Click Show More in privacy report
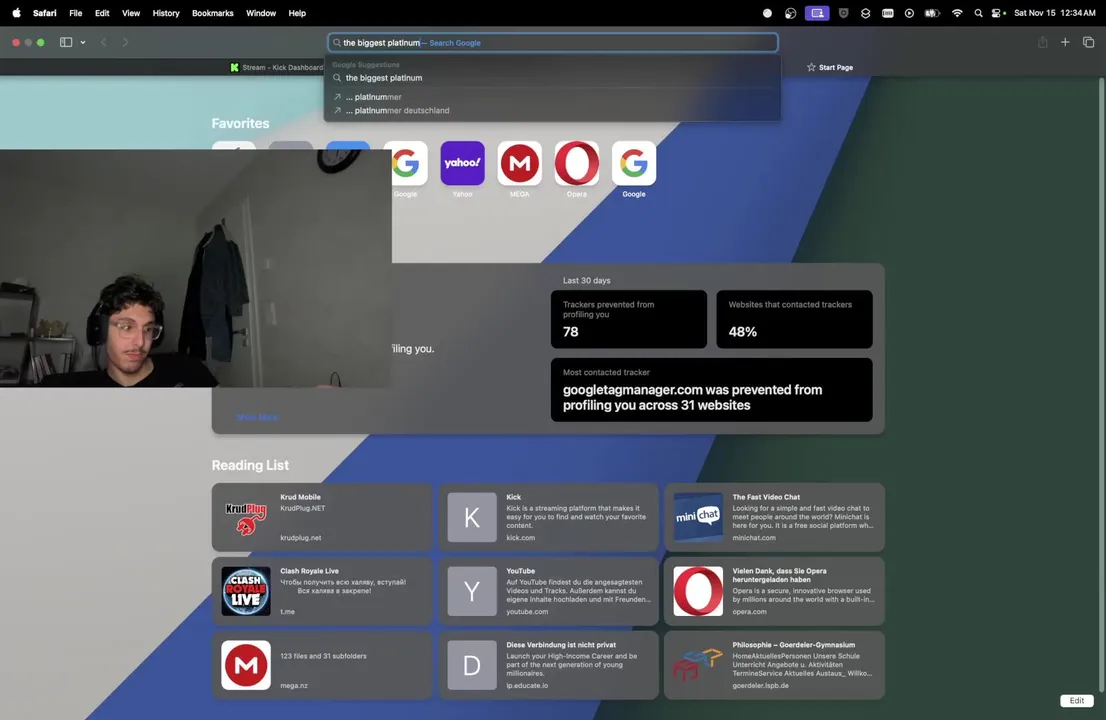 click(257, 417)
